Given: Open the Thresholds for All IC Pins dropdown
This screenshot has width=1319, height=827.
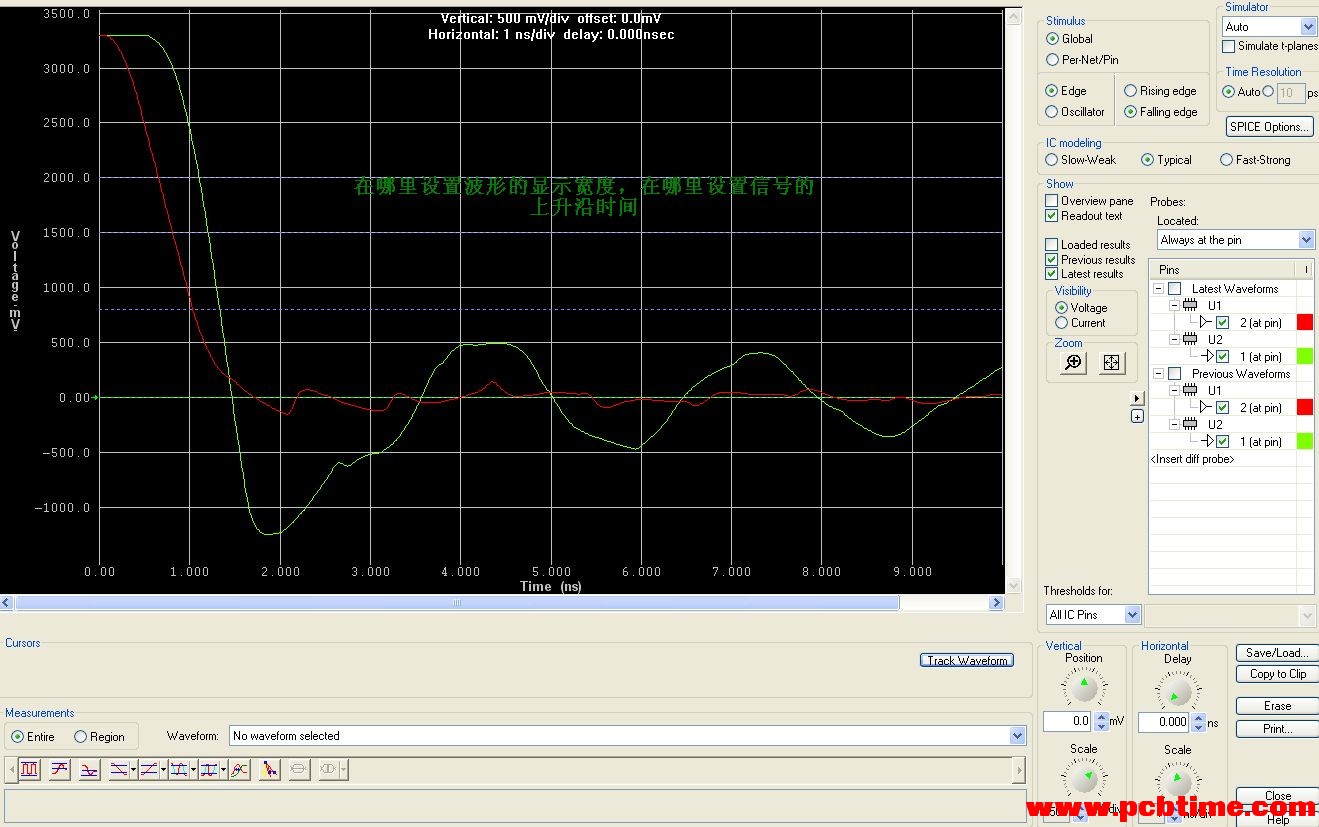Looking at the screenshot, I should click(x=1132, y=615).
